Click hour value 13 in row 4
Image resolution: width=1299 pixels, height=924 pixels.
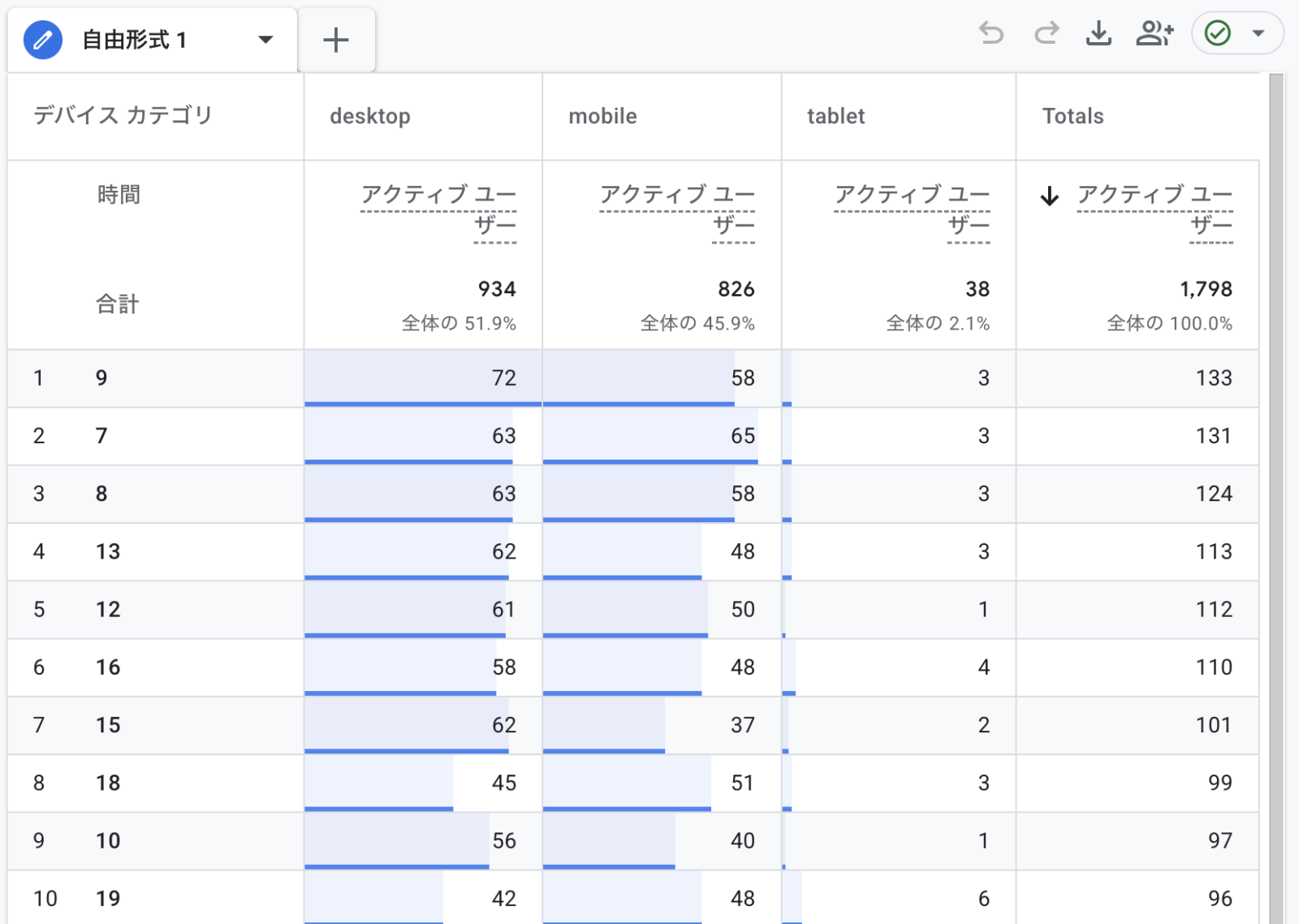coord(108,551)
